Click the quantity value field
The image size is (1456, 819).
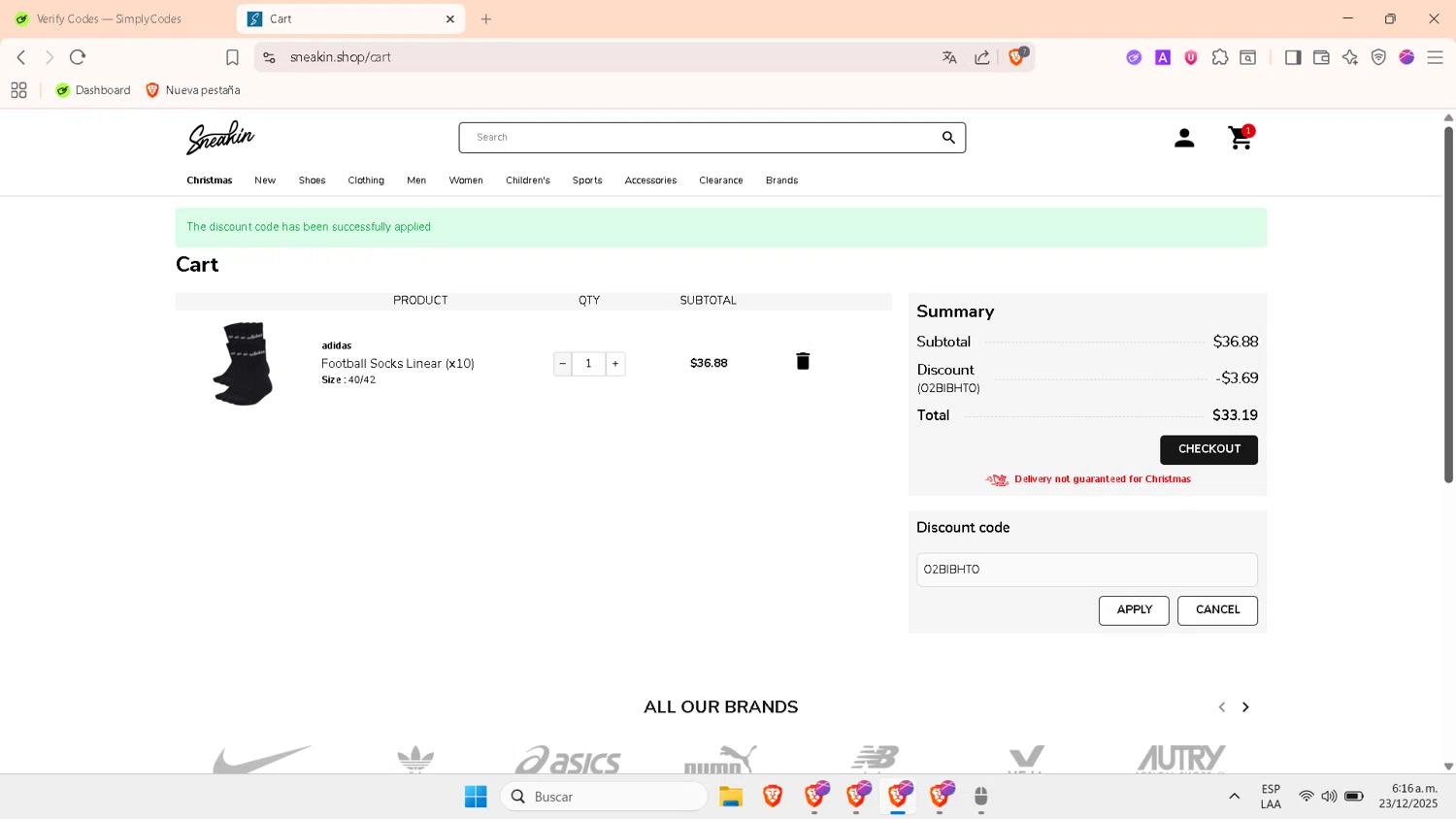click(x=588, y=364)
